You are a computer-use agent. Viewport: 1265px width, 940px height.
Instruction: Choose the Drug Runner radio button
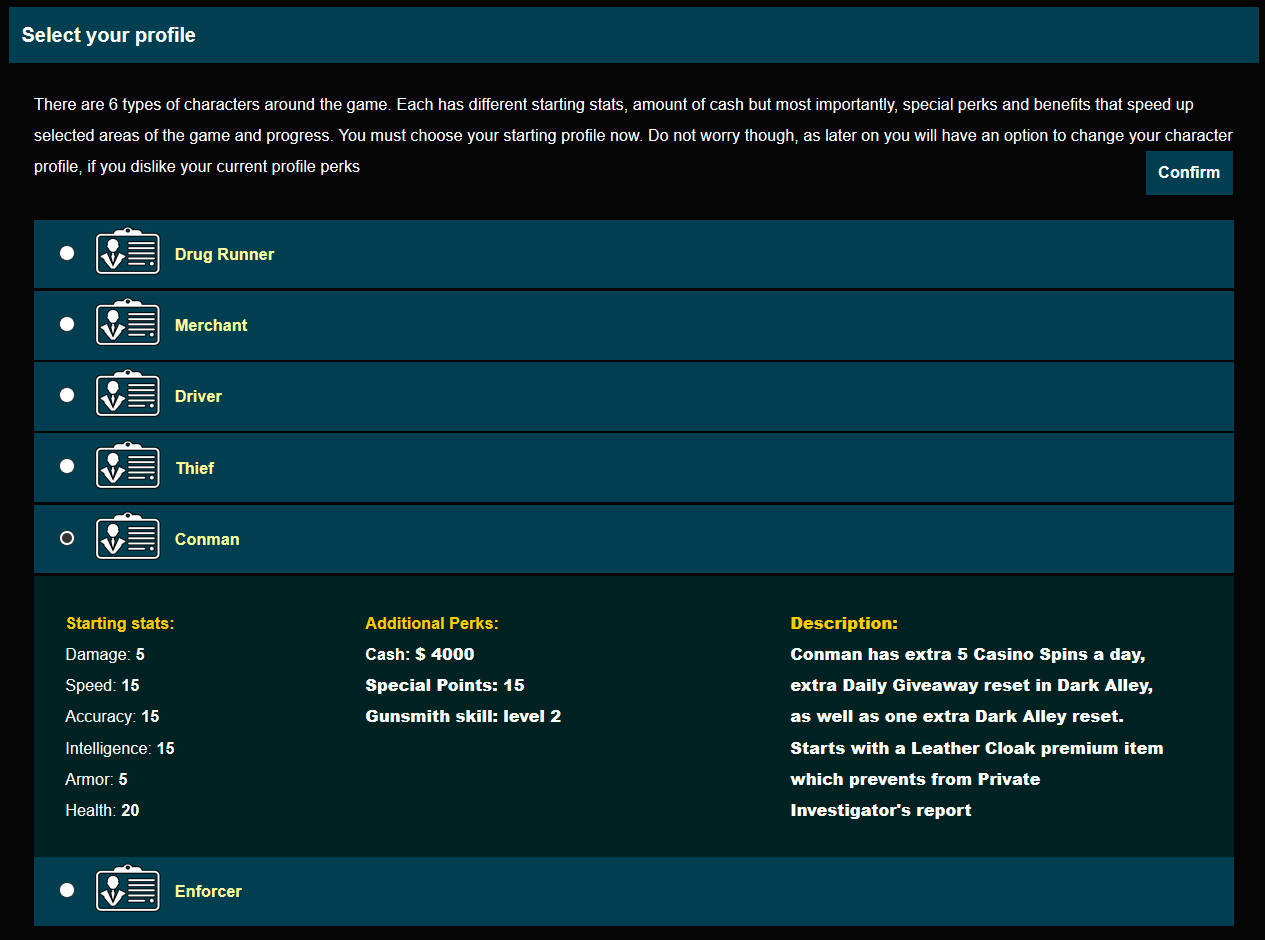[67, 253]
